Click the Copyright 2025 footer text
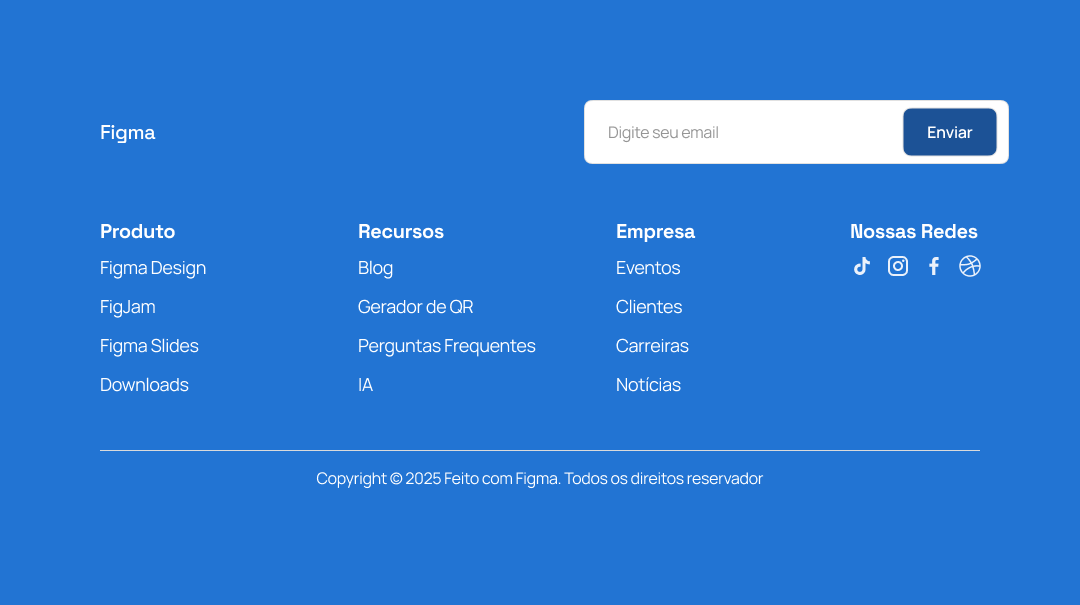This screenshot has height=605, width=1080. (539, 478)
